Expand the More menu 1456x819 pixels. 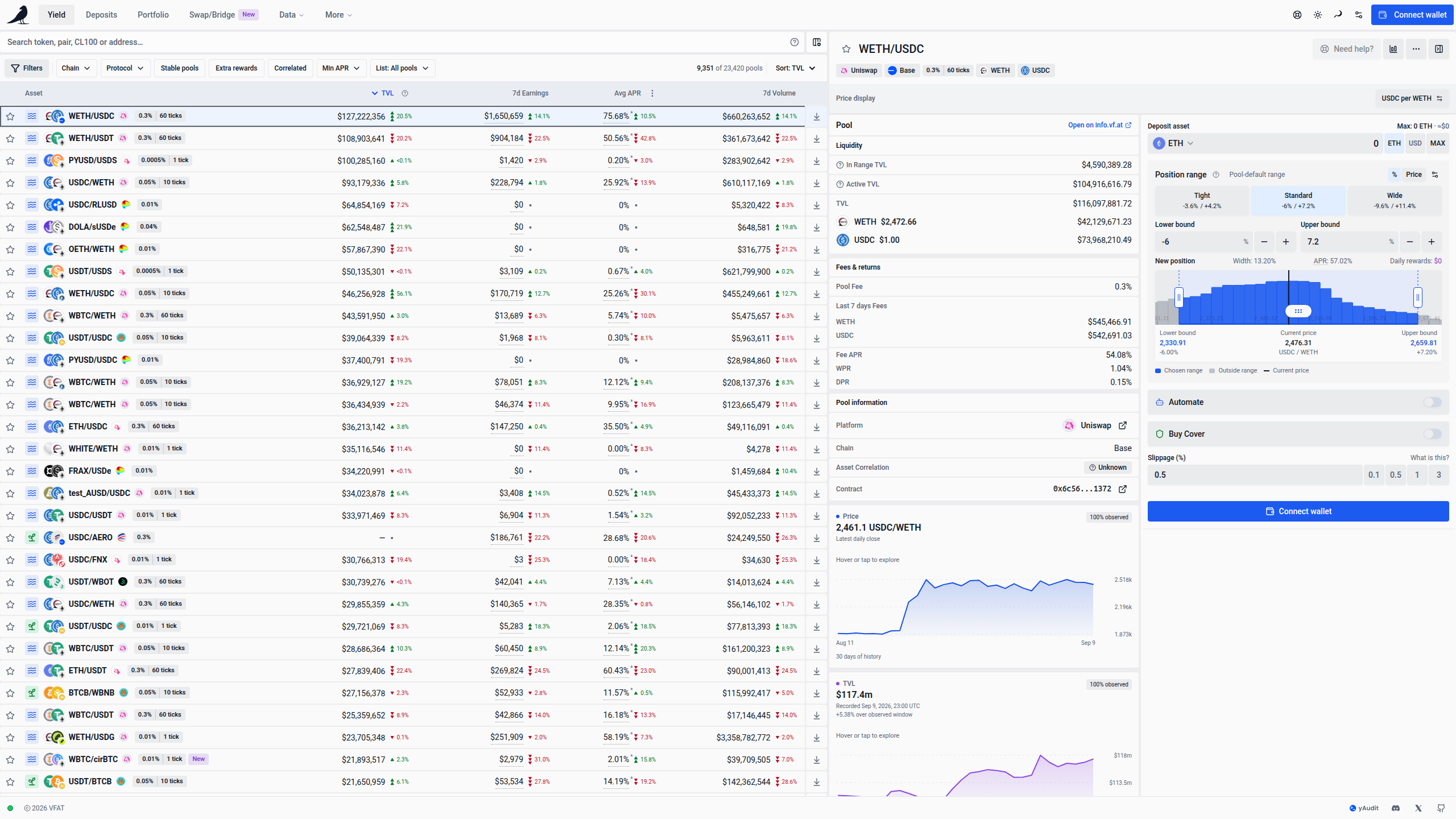[338, 15]
